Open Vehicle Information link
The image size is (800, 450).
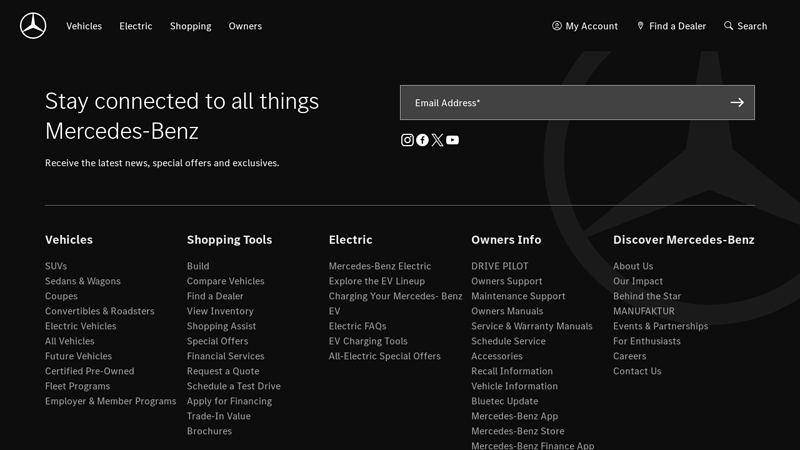514,386
